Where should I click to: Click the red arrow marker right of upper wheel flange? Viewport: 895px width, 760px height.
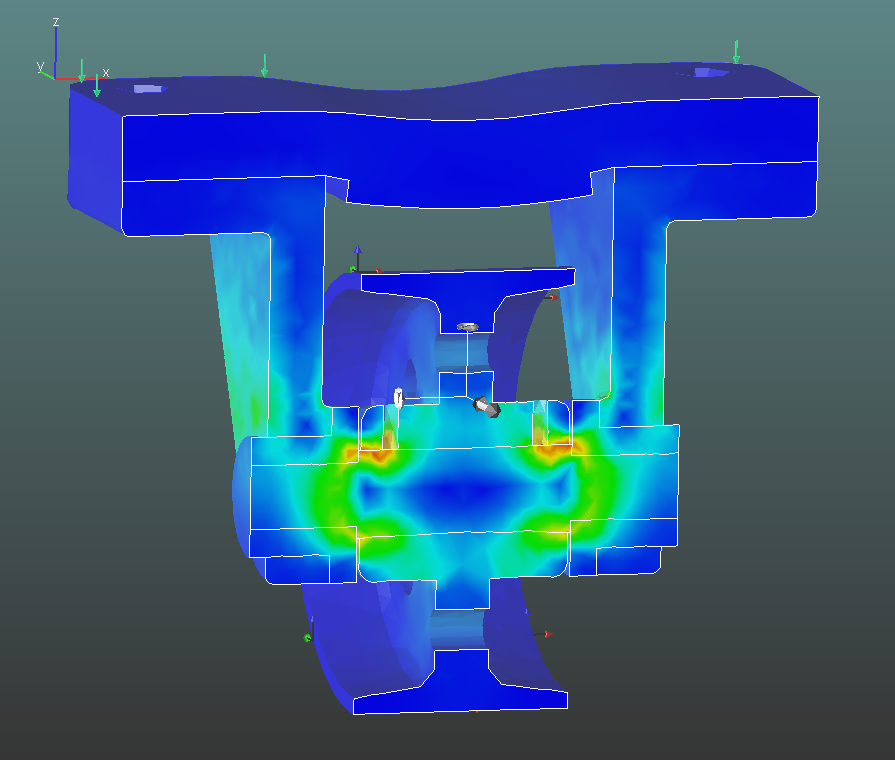click(551, 297)
